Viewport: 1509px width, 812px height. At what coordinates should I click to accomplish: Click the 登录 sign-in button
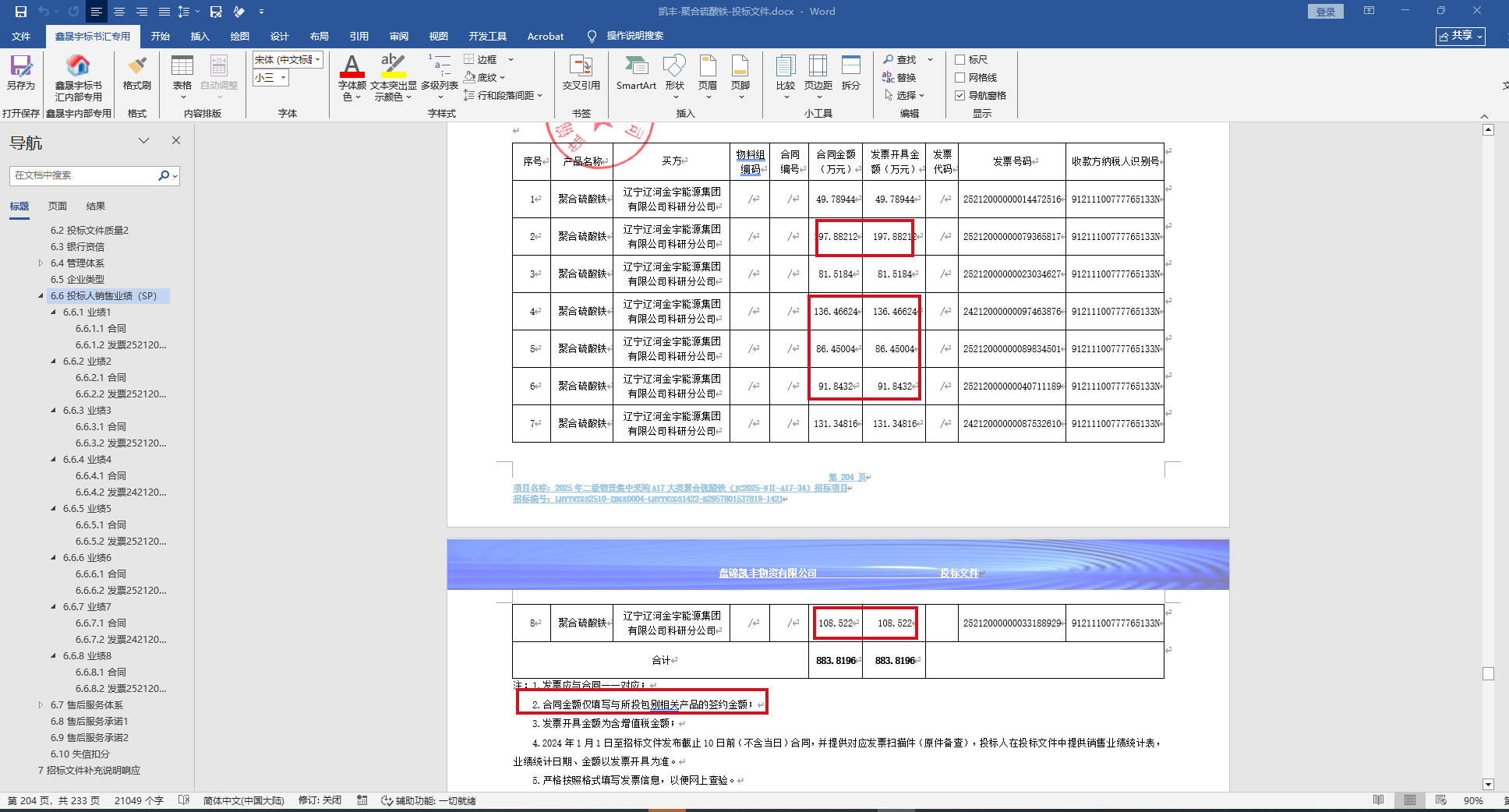(x=1325, y=12)
